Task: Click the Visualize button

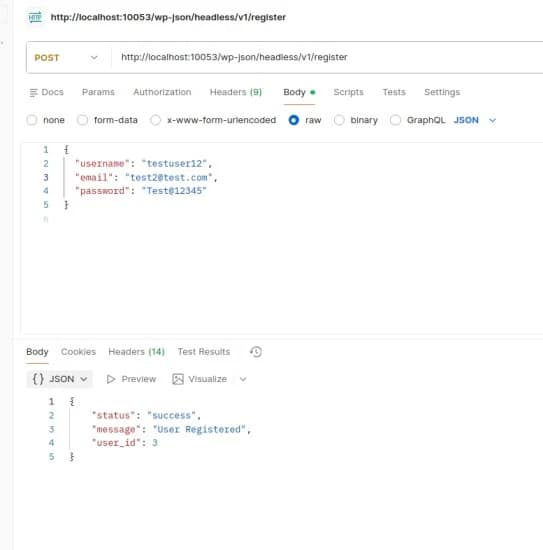Action: (x=200, y=379)
